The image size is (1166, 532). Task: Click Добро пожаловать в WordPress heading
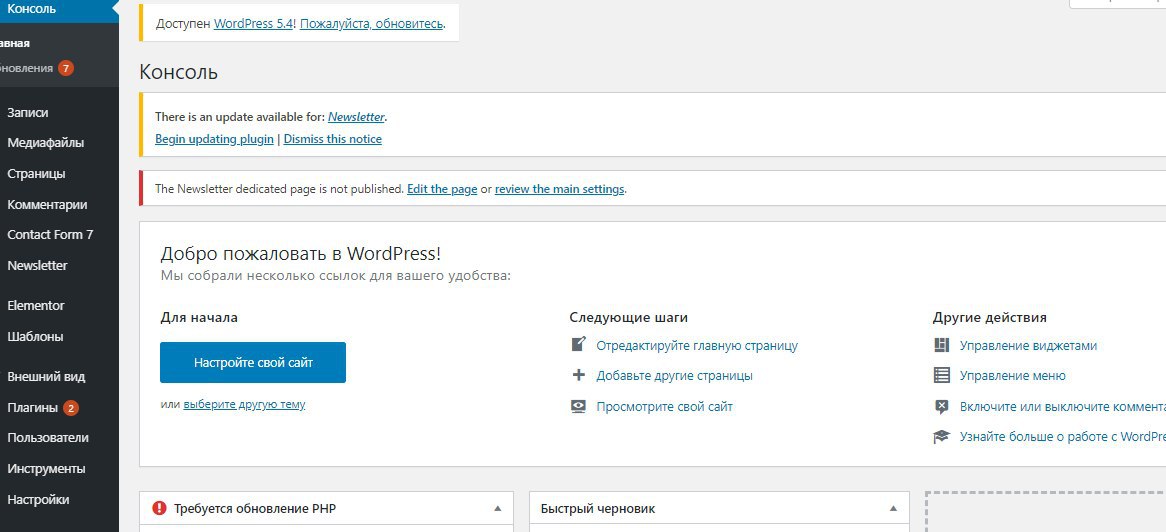tap(300, 254)
